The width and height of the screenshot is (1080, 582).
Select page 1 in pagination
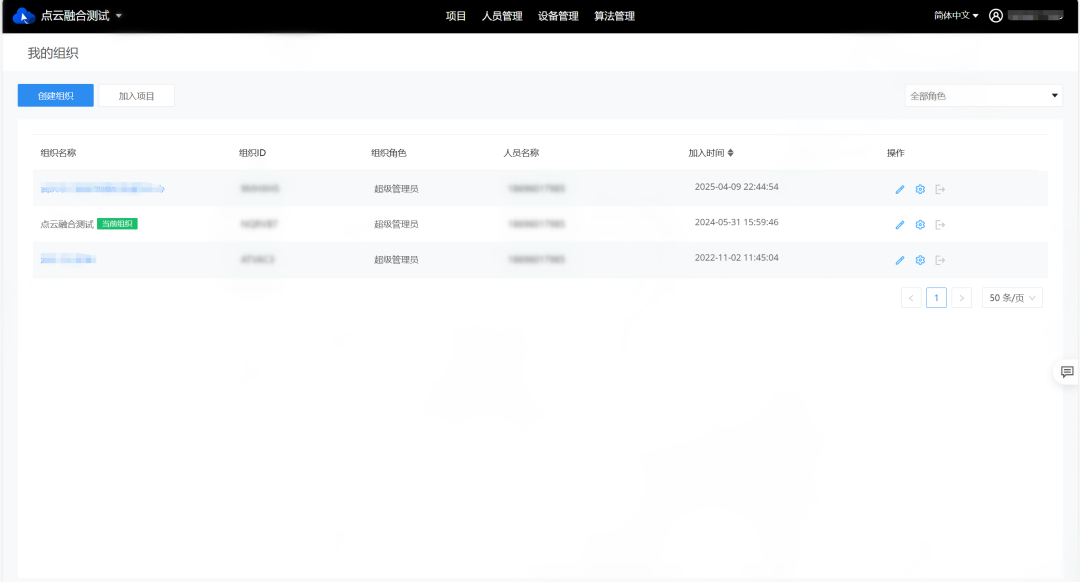click(936, 298)
